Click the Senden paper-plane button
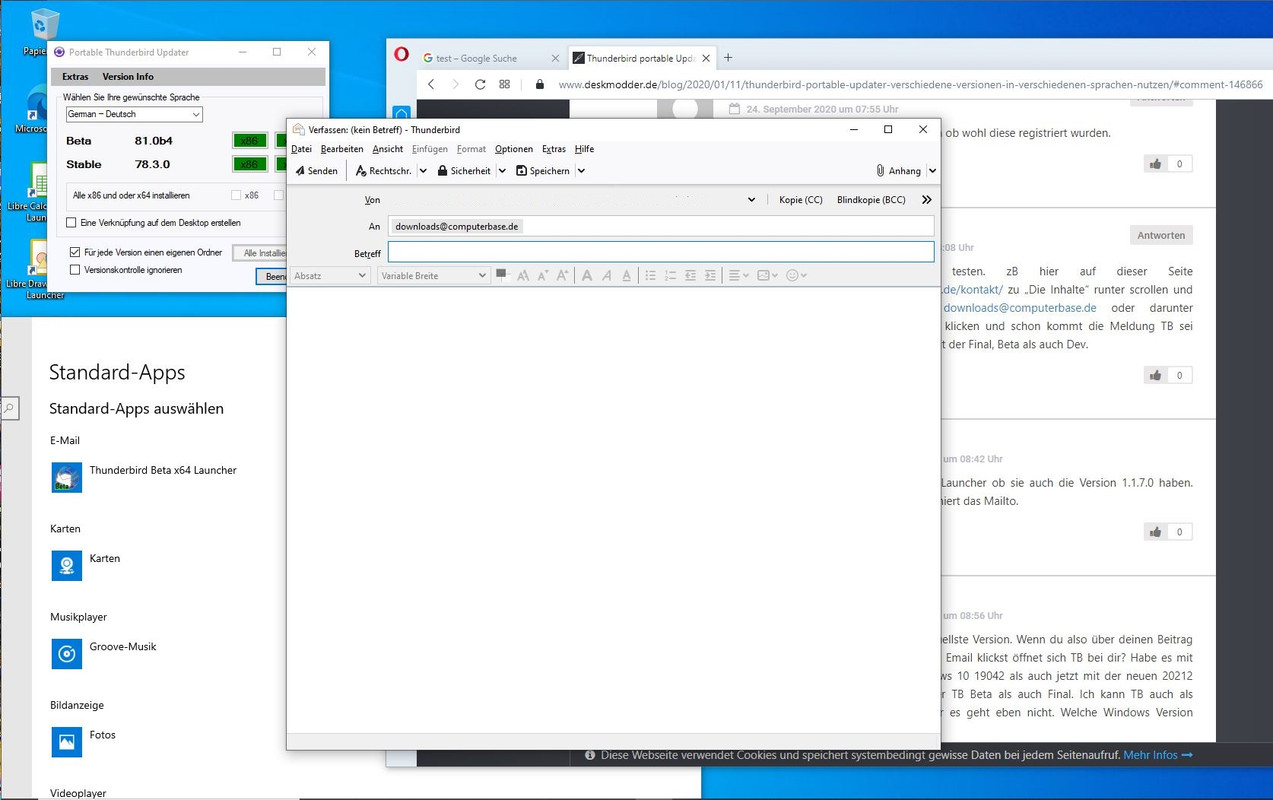 [x=316, y=171]
